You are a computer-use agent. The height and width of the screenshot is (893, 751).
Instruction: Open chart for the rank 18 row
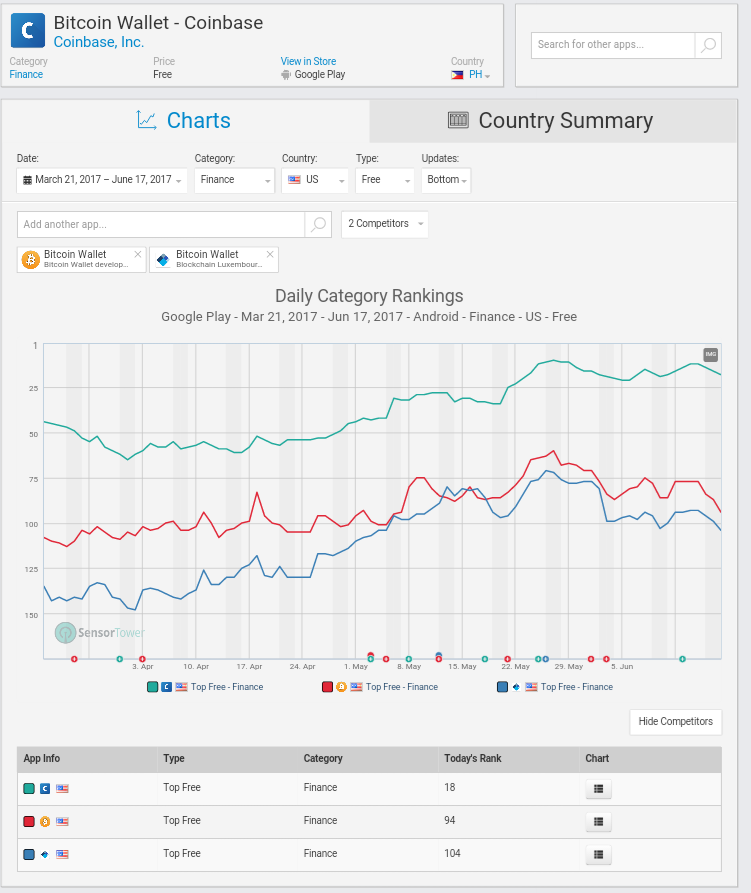coord(597,789)
